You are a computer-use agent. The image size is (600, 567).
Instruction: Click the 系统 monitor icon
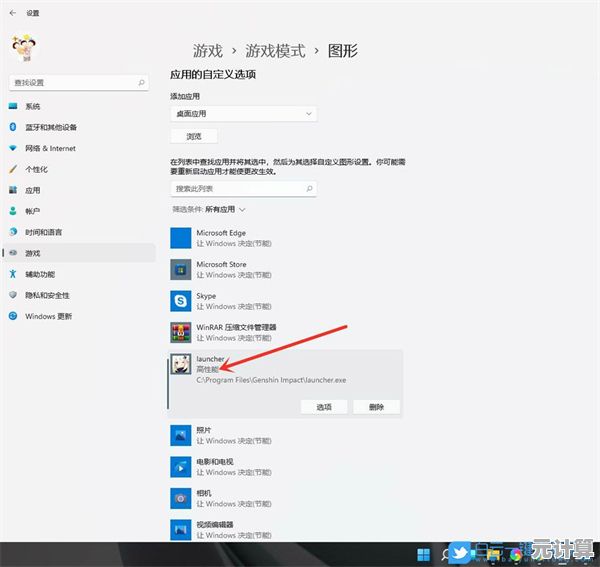tap(13, 106)
